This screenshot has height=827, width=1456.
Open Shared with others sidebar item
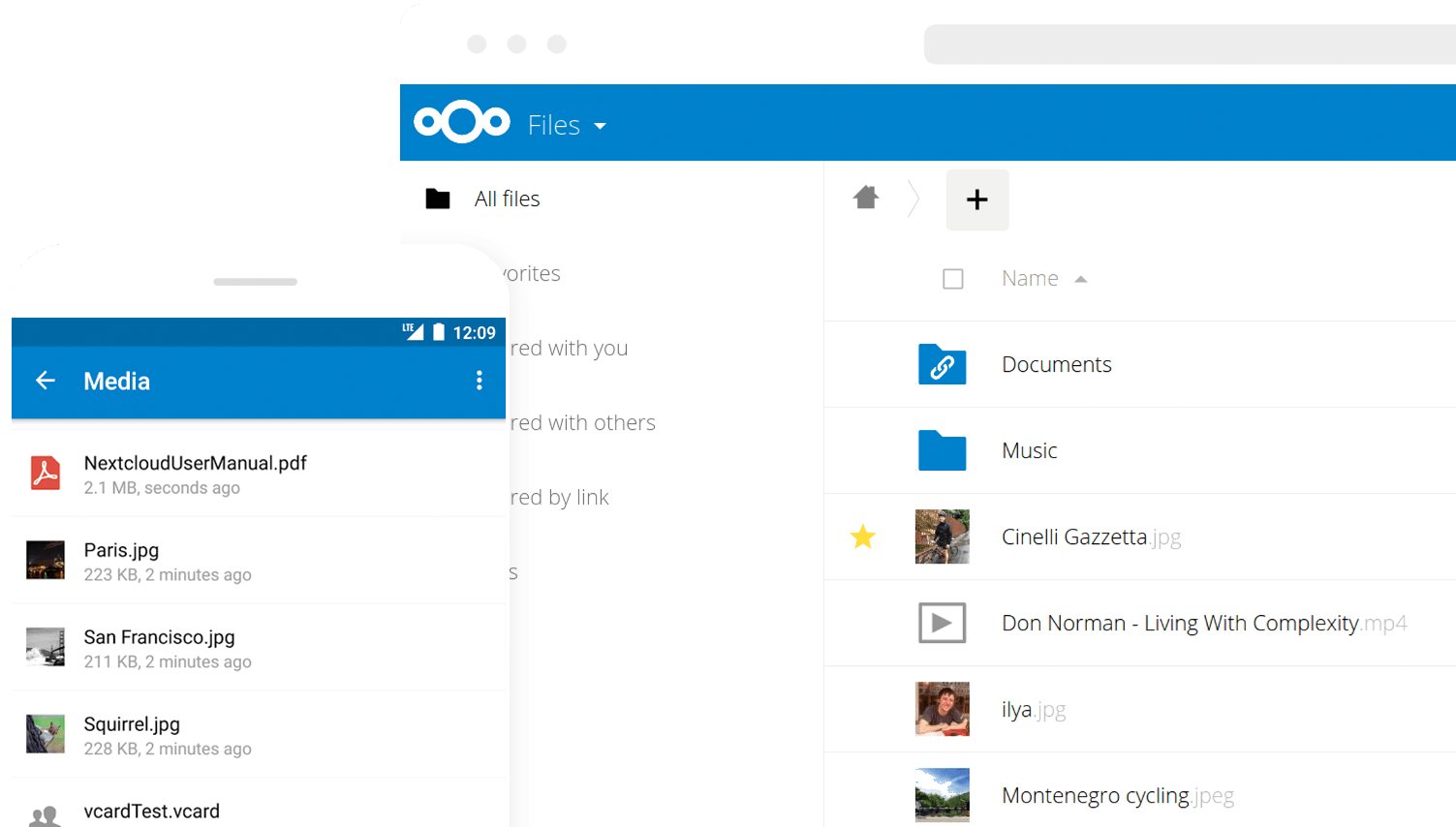click(x=582, y=423)
